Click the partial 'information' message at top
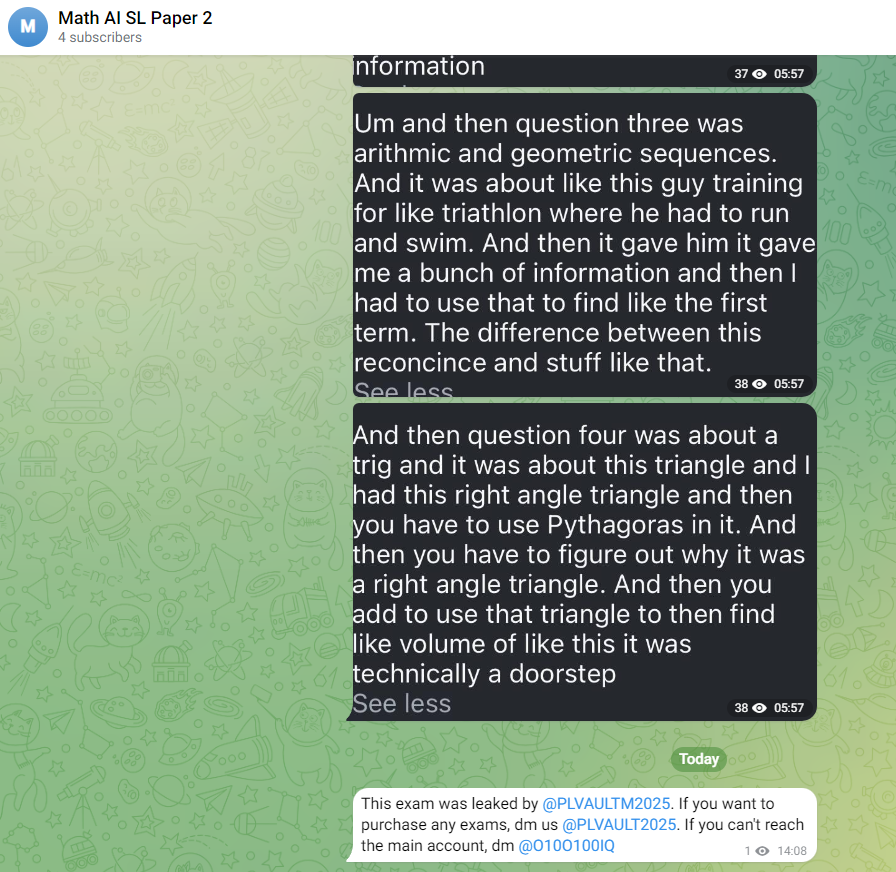 coord(584,71)
